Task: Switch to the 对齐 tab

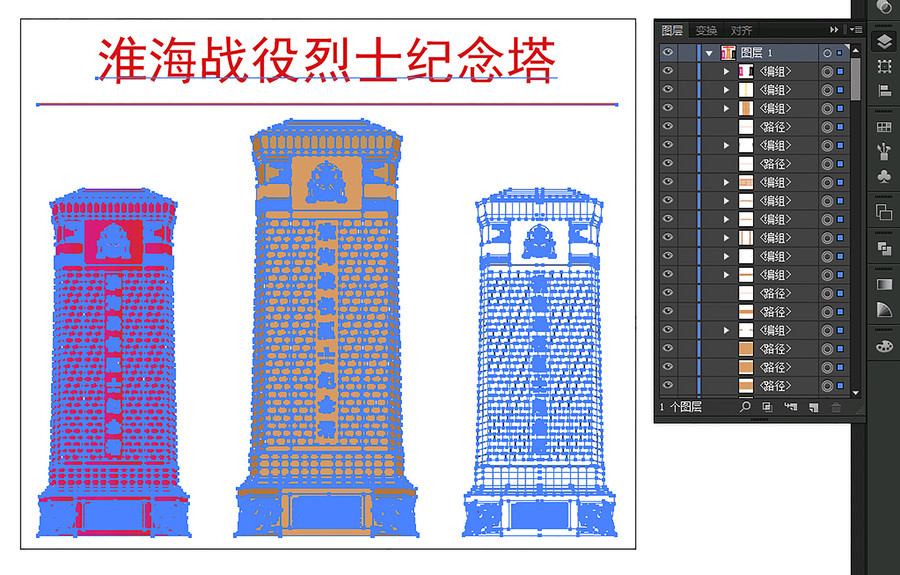Action: tap(741, 30)
